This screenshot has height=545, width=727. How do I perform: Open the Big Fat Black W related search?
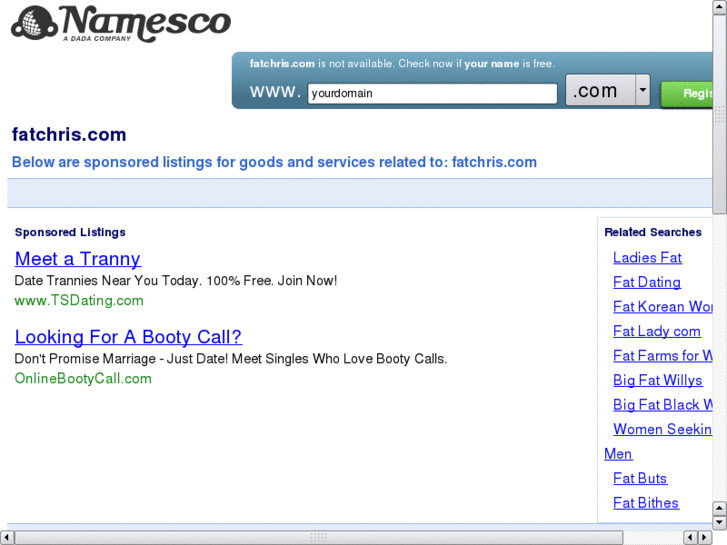point(663,404)
